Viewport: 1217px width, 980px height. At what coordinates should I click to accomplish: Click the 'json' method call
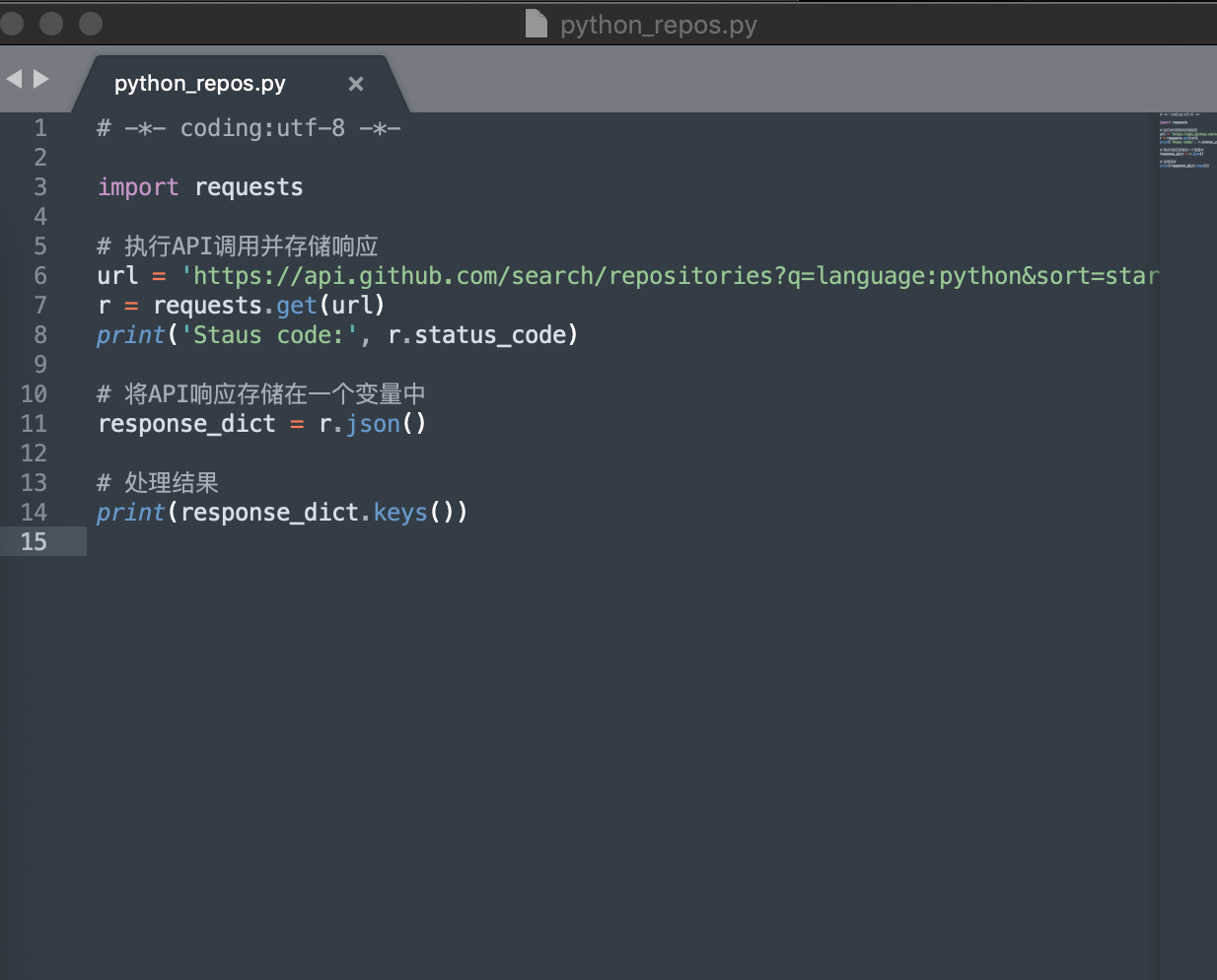pos(373,425)
